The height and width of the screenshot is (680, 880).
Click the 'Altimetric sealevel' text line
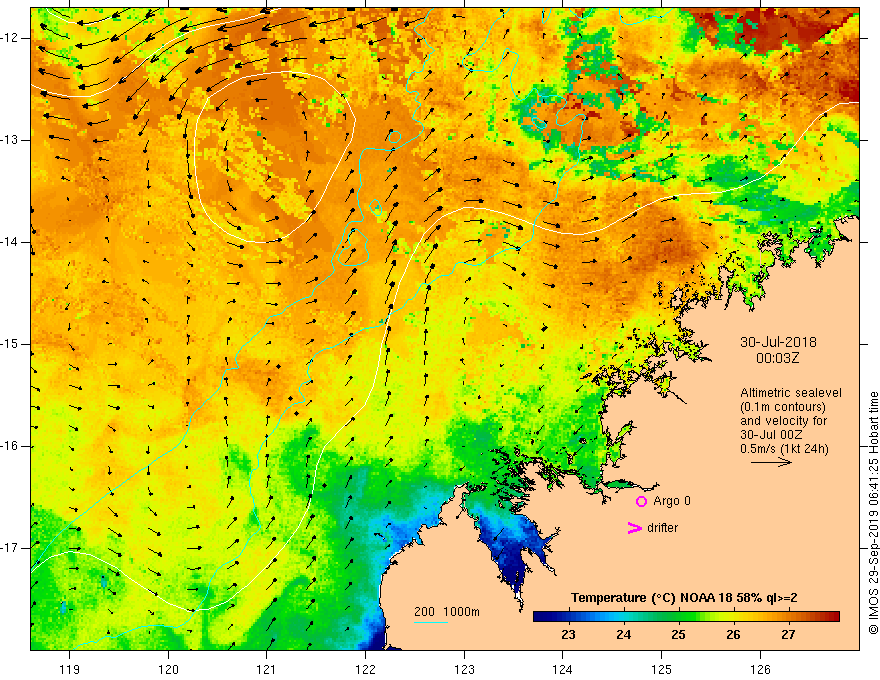[791, 393]
